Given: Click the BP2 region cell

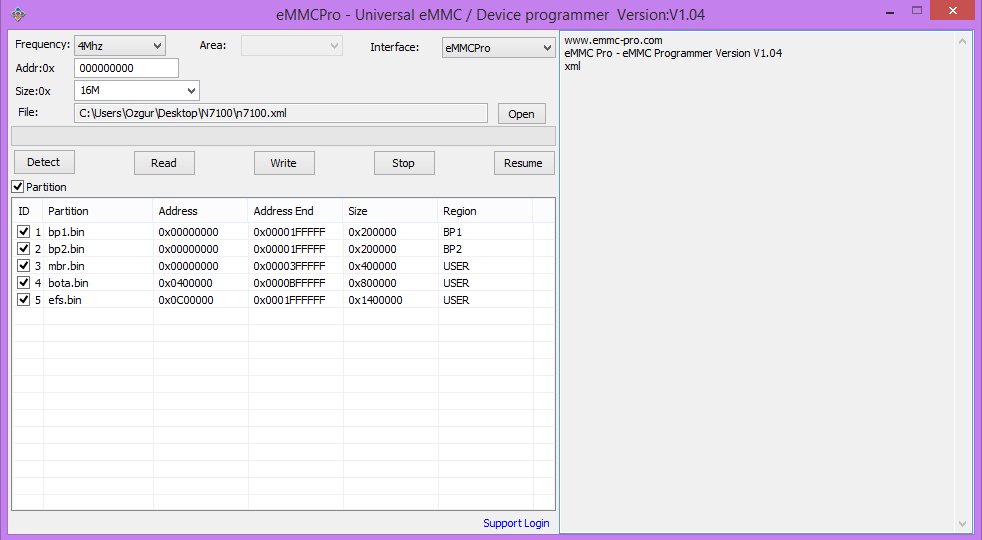Looking at the screenshot, I should 453,249.
